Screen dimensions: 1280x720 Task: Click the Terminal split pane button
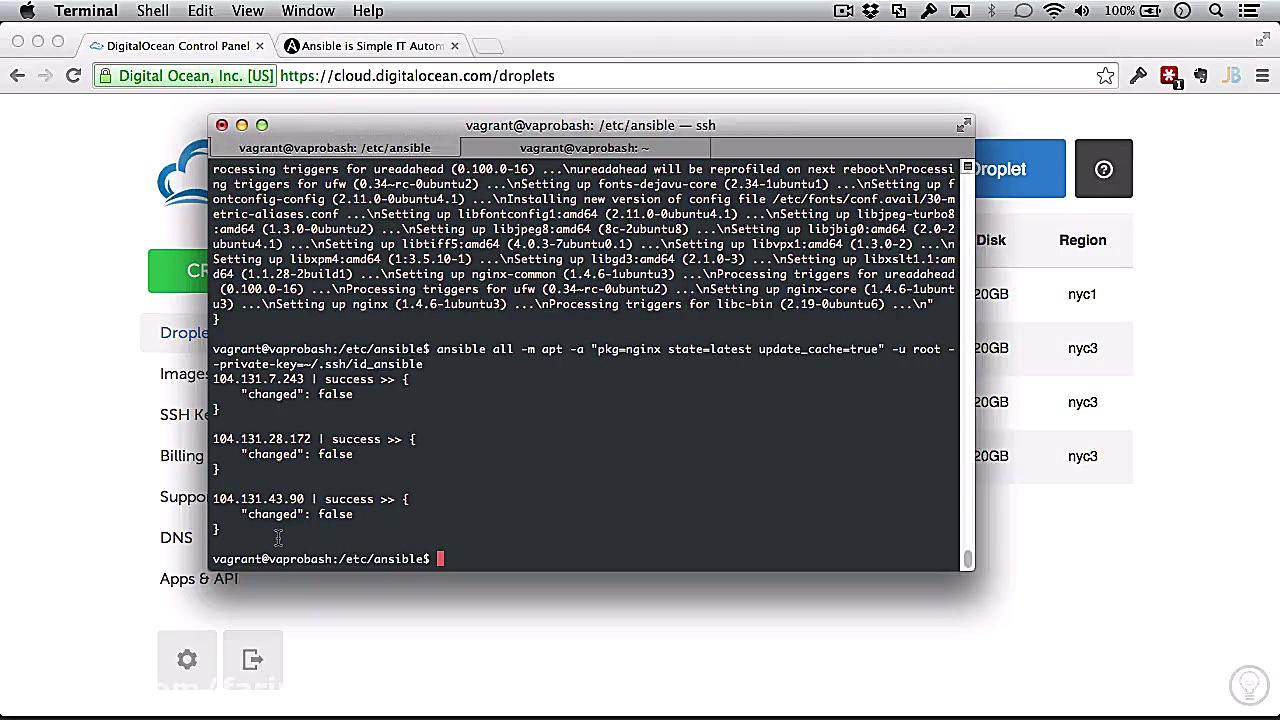pyautogui.click(x=967, y=166)
